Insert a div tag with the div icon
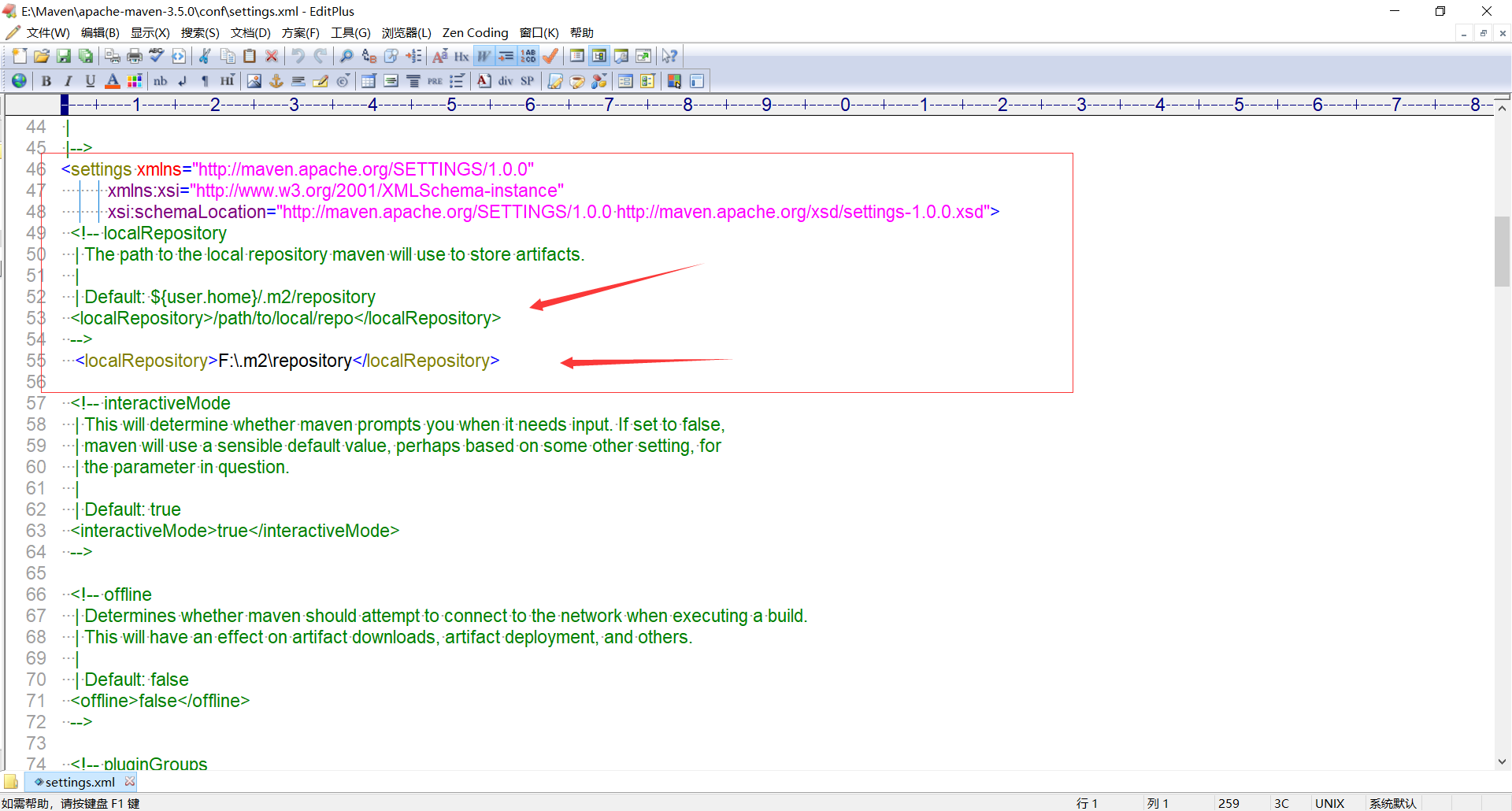1512x811 pixels. [x=506, y=80]
